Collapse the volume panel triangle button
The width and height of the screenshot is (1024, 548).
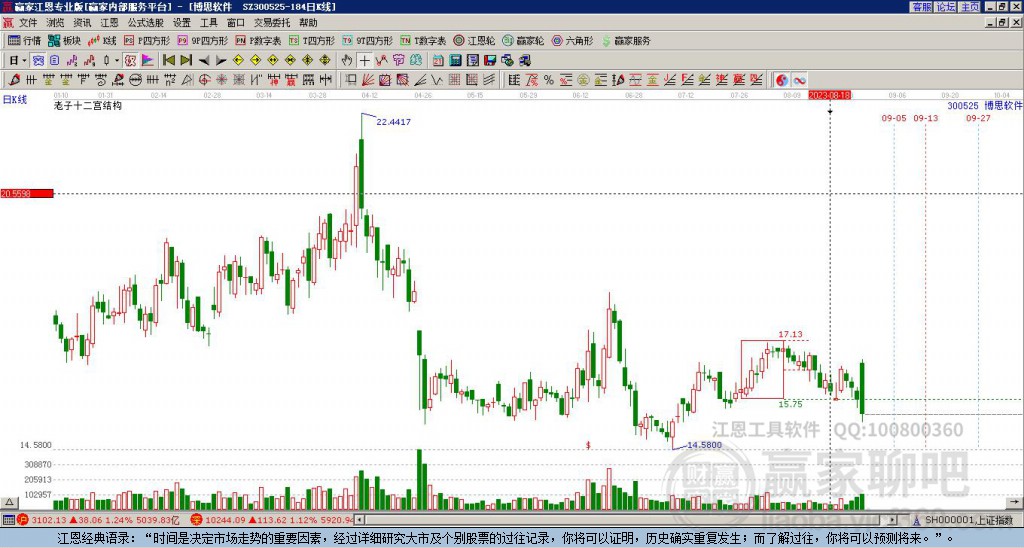8,503
